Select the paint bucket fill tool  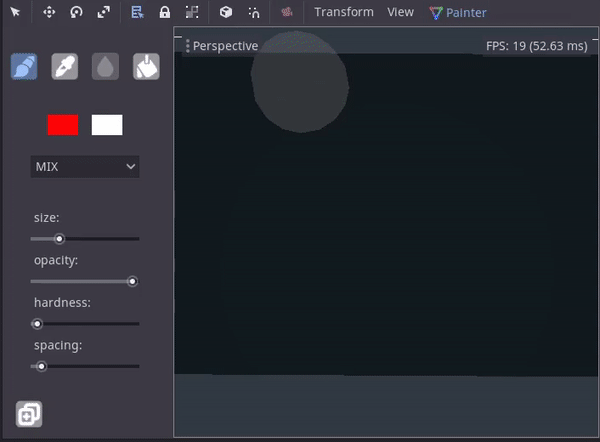click(146, 66)
